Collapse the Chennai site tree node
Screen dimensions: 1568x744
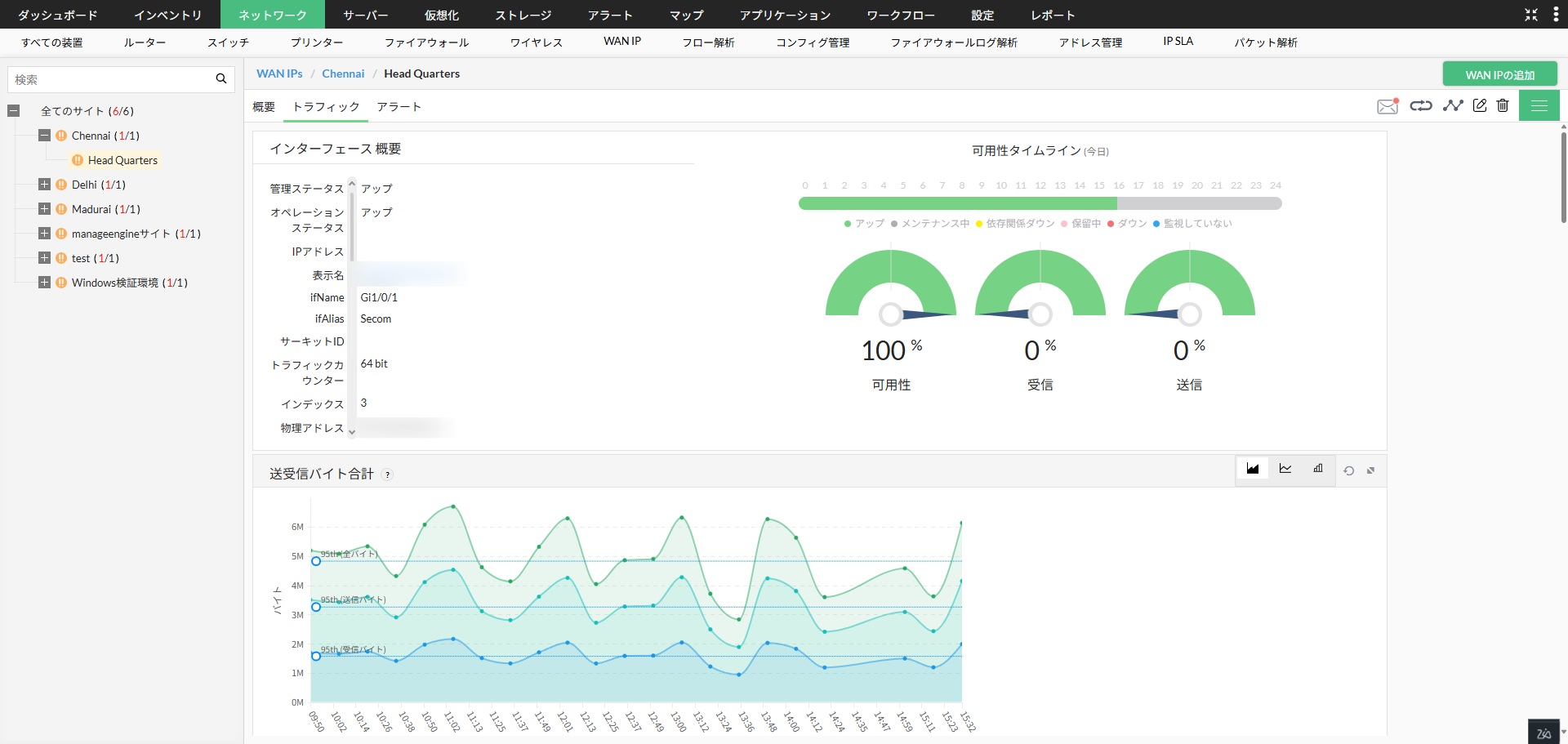[x=45, y=136]
